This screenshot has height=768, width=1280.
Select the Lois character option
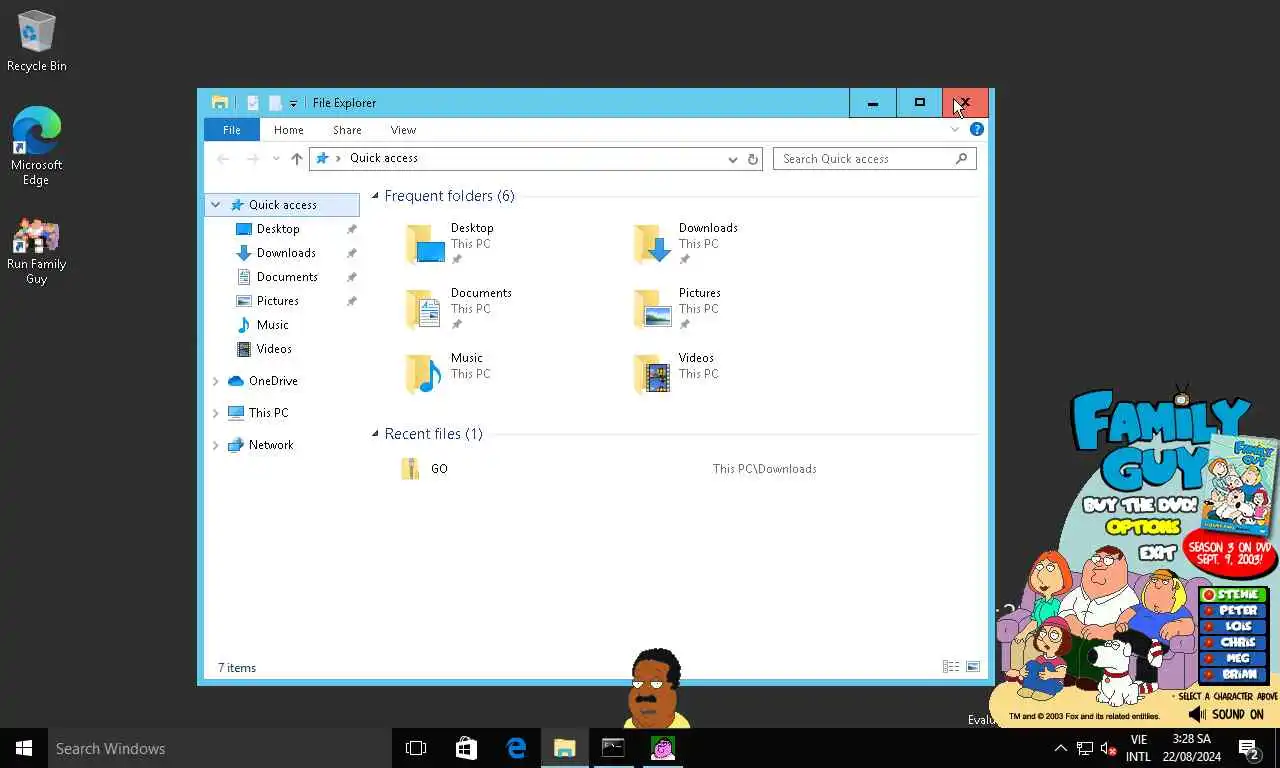pyautogui.click(x=1233, y=627)
